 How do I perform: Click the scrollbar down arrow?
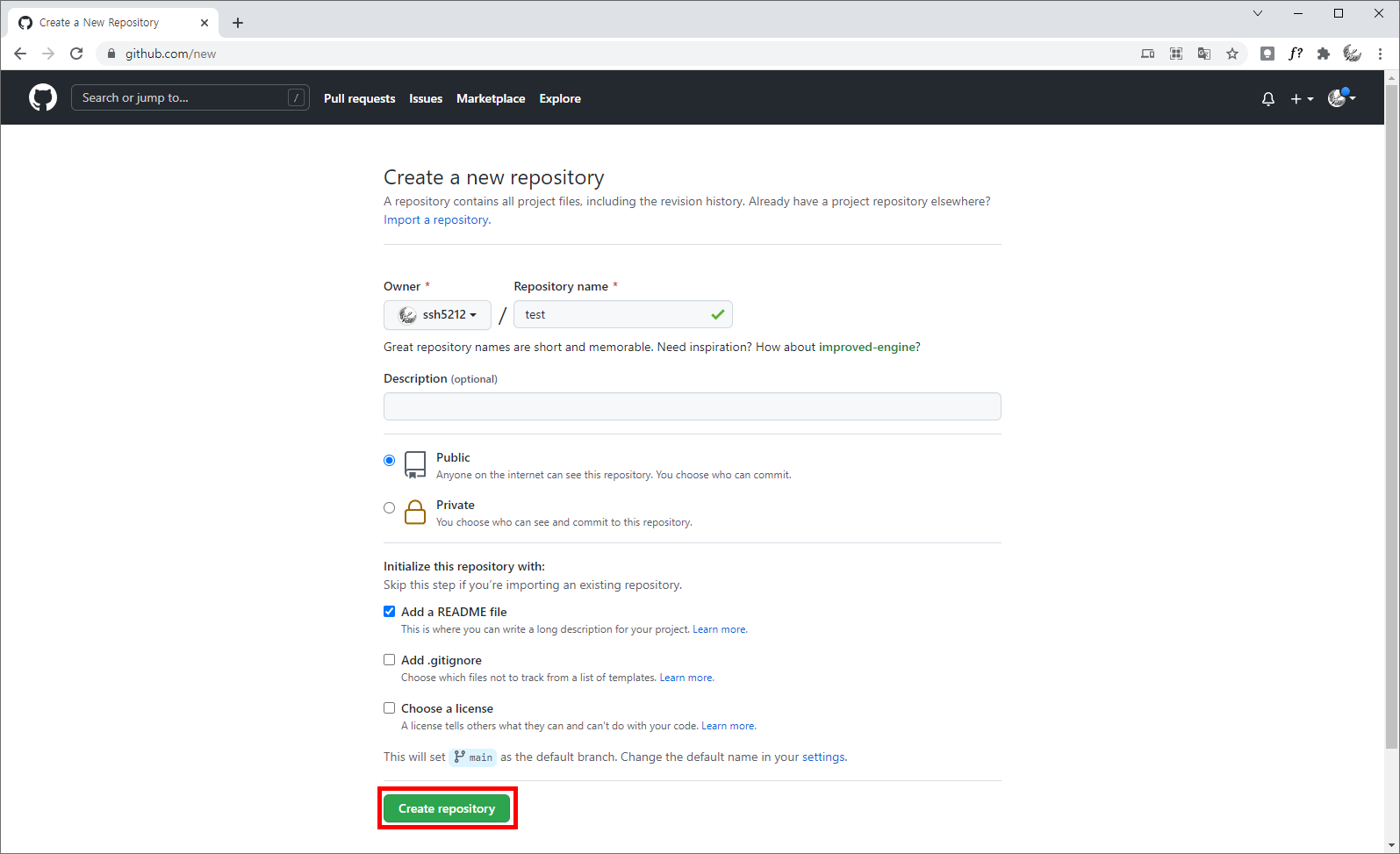tap(1392, 846)
